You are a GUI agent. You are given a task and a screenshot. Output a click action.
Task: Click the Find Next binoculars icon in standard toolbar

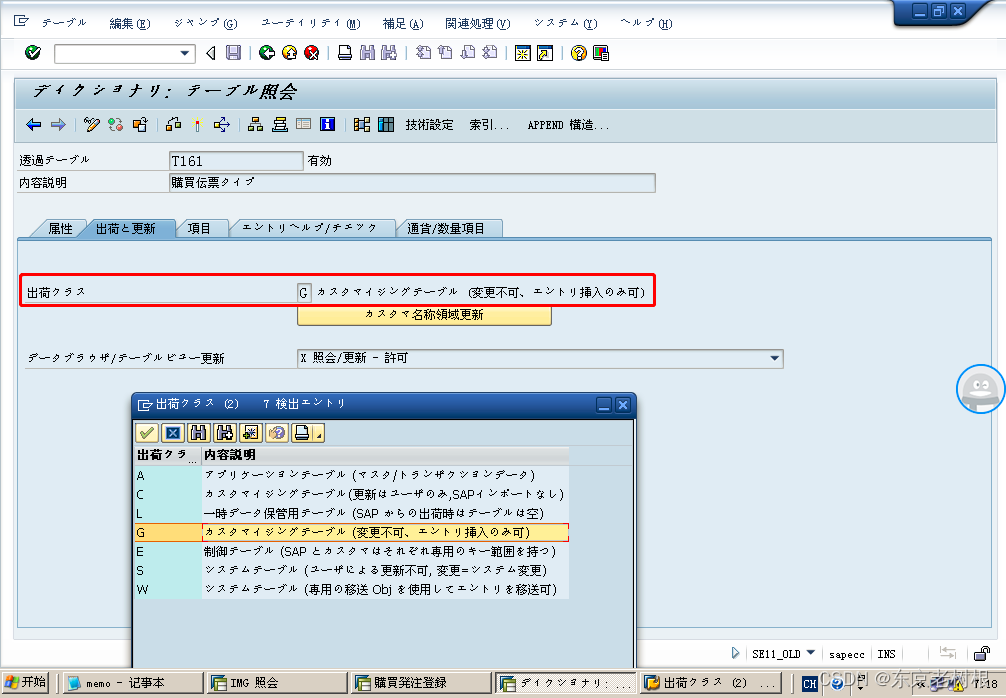pos(389,53)
